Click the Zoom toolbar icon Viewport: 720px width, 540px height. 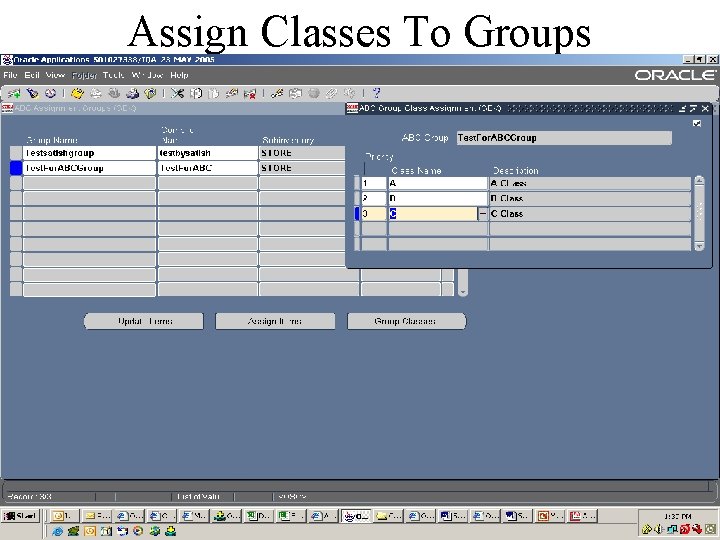295,94
